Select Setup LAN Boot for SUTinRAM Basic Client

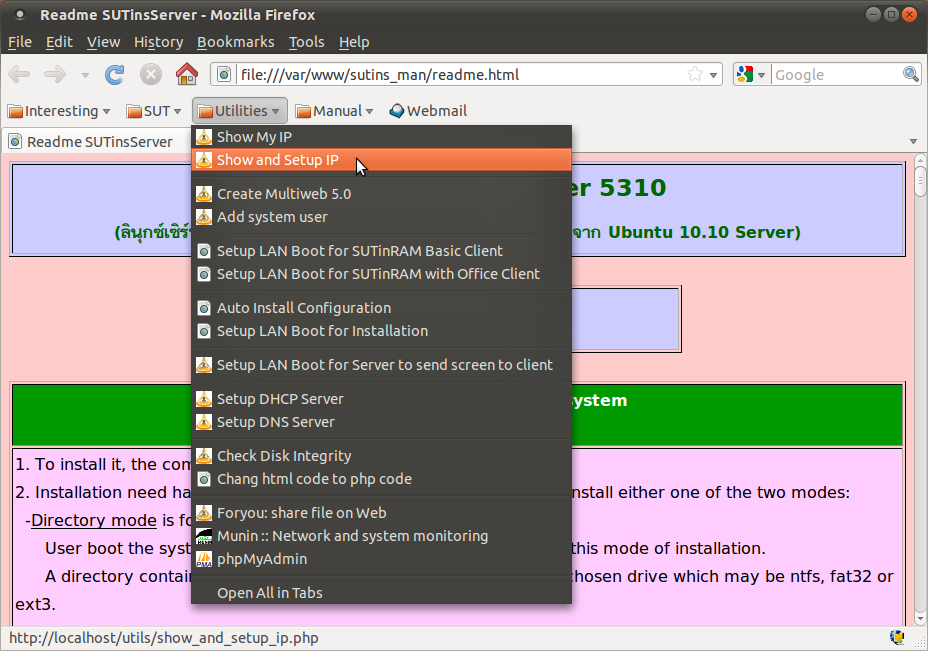point(381,251)
